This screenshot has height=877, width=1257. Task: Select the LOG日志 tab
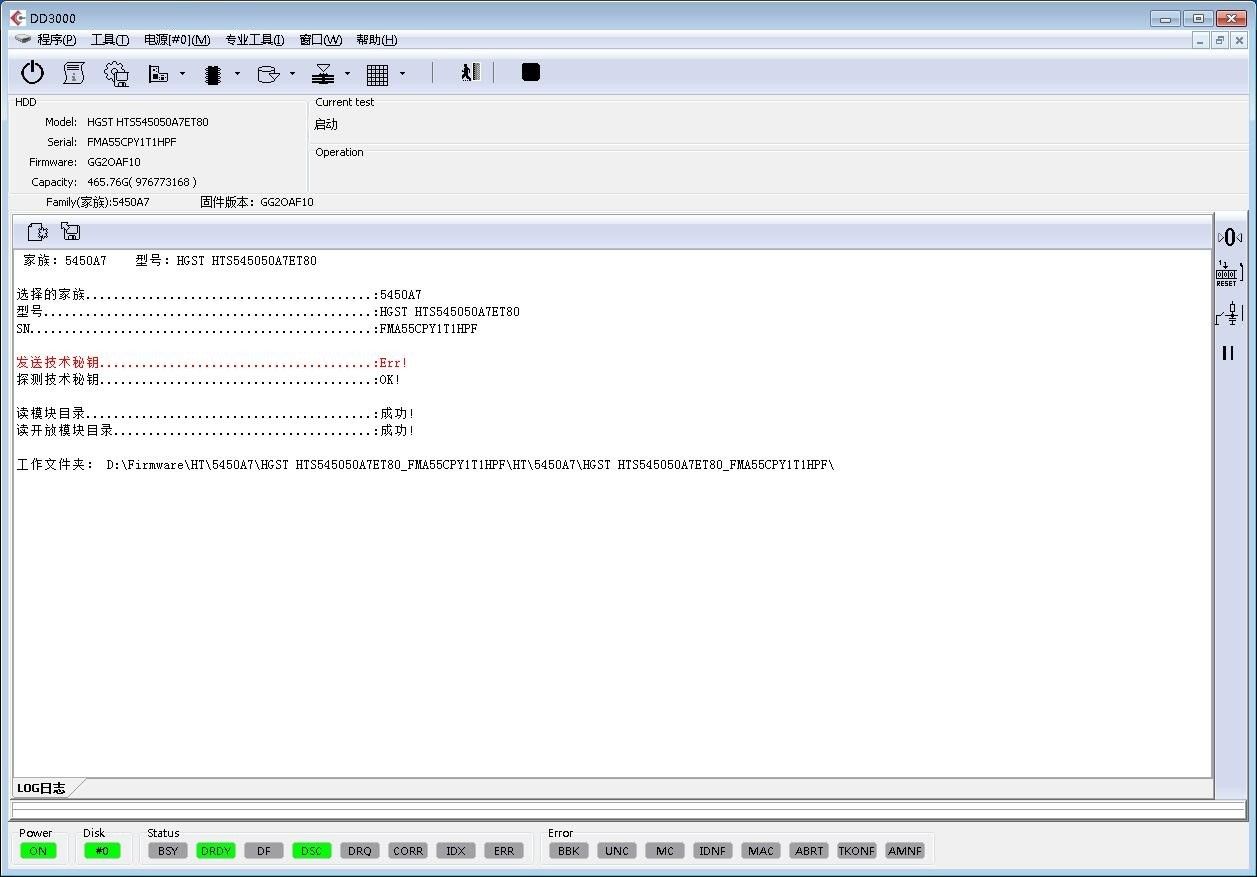coord(41,788)
